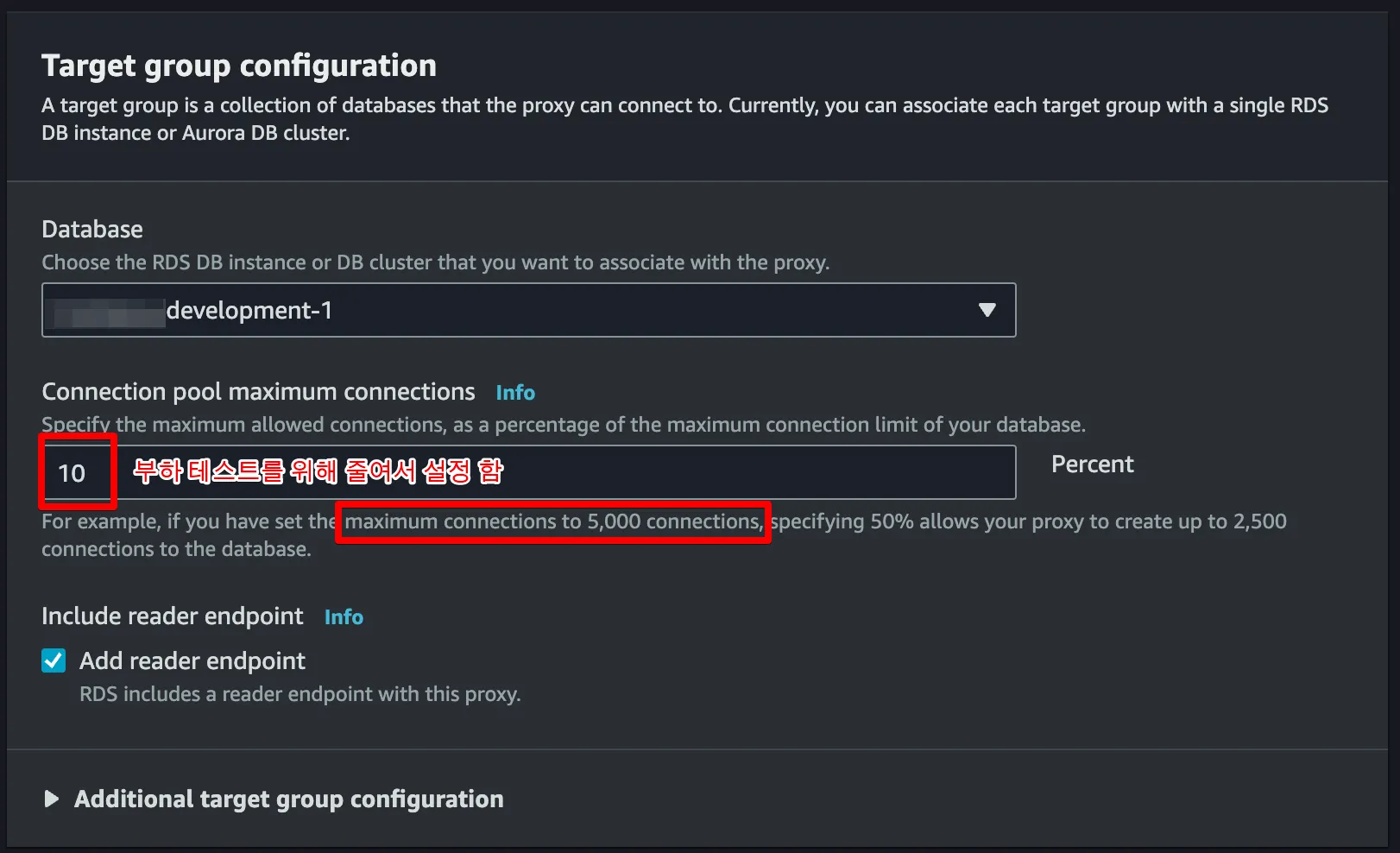Uncheck the Add reader endpoint checkbox
This screenshot has width=1400, height=853.
coord(54,660)
